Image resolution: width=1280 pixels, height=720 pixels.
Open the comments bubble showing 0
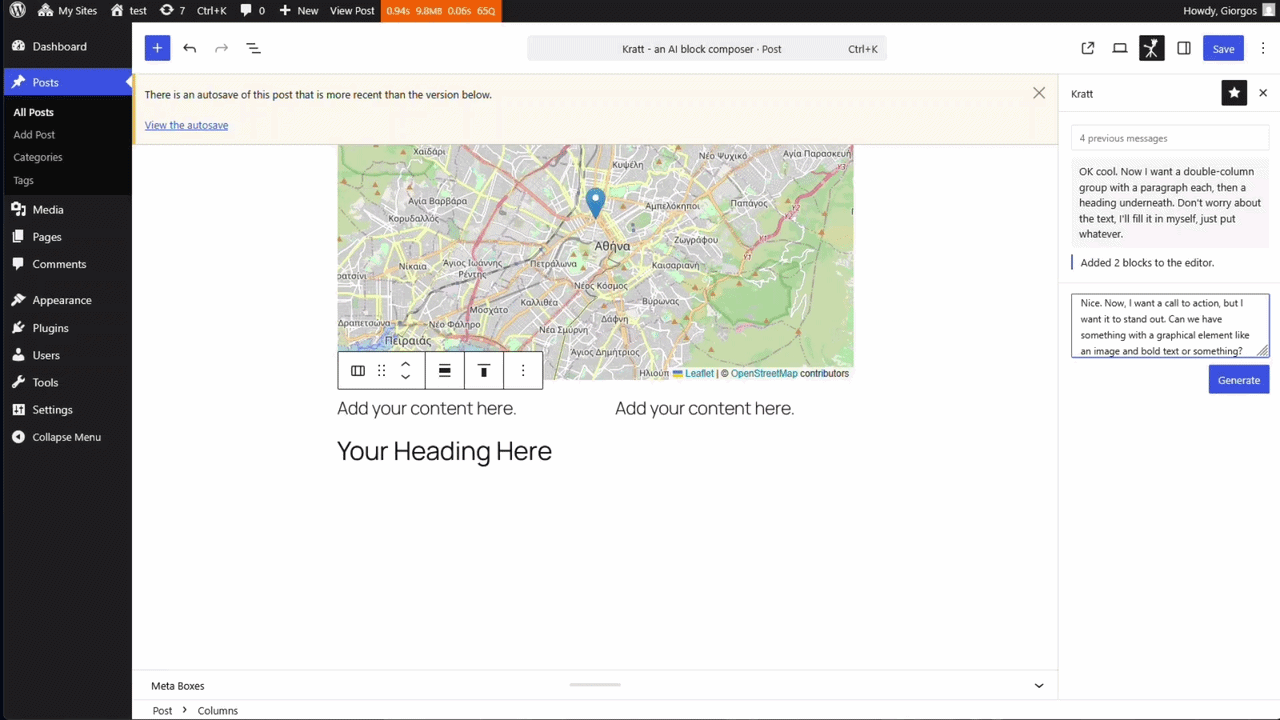pos(253,10)
